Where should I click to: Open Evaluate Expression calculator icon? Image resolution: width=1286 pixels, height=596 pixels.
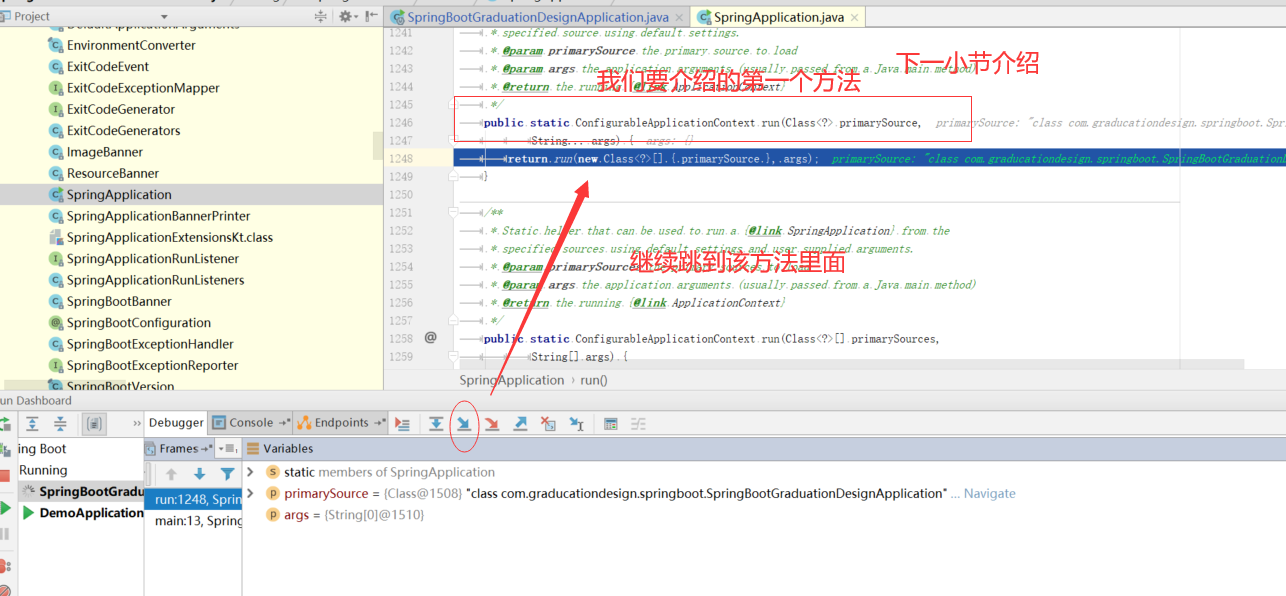[611, 423]
